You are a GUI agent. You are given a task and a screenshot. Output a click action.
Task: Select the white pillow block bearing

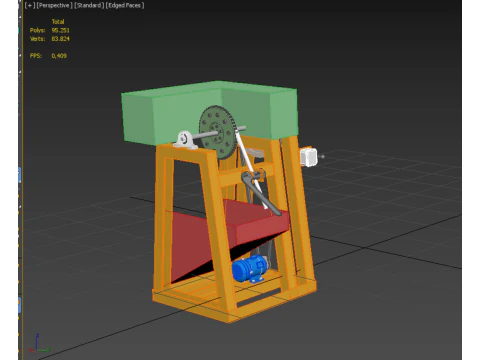click(x=185, y=140)
